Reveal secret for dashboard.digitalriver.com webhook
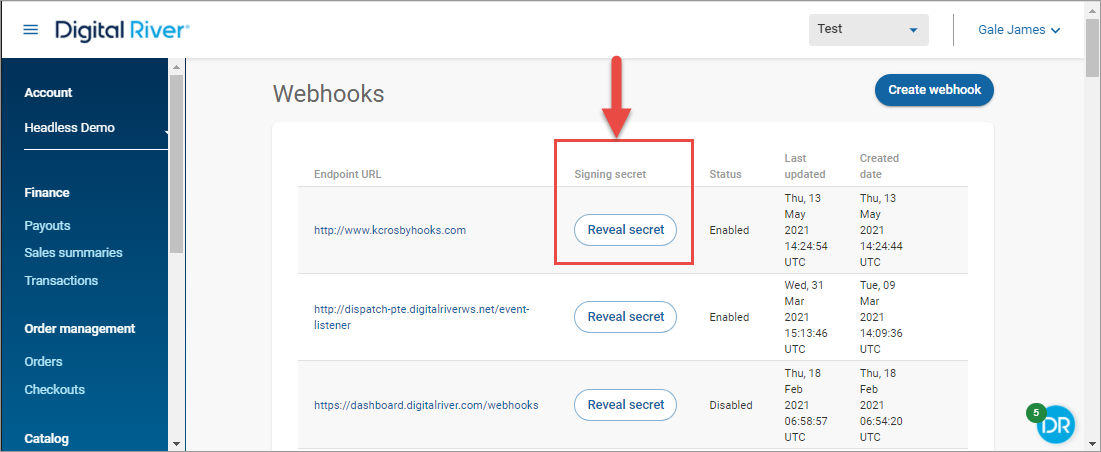The height and width of the screenshot is (452, 1101). [626, 405]
